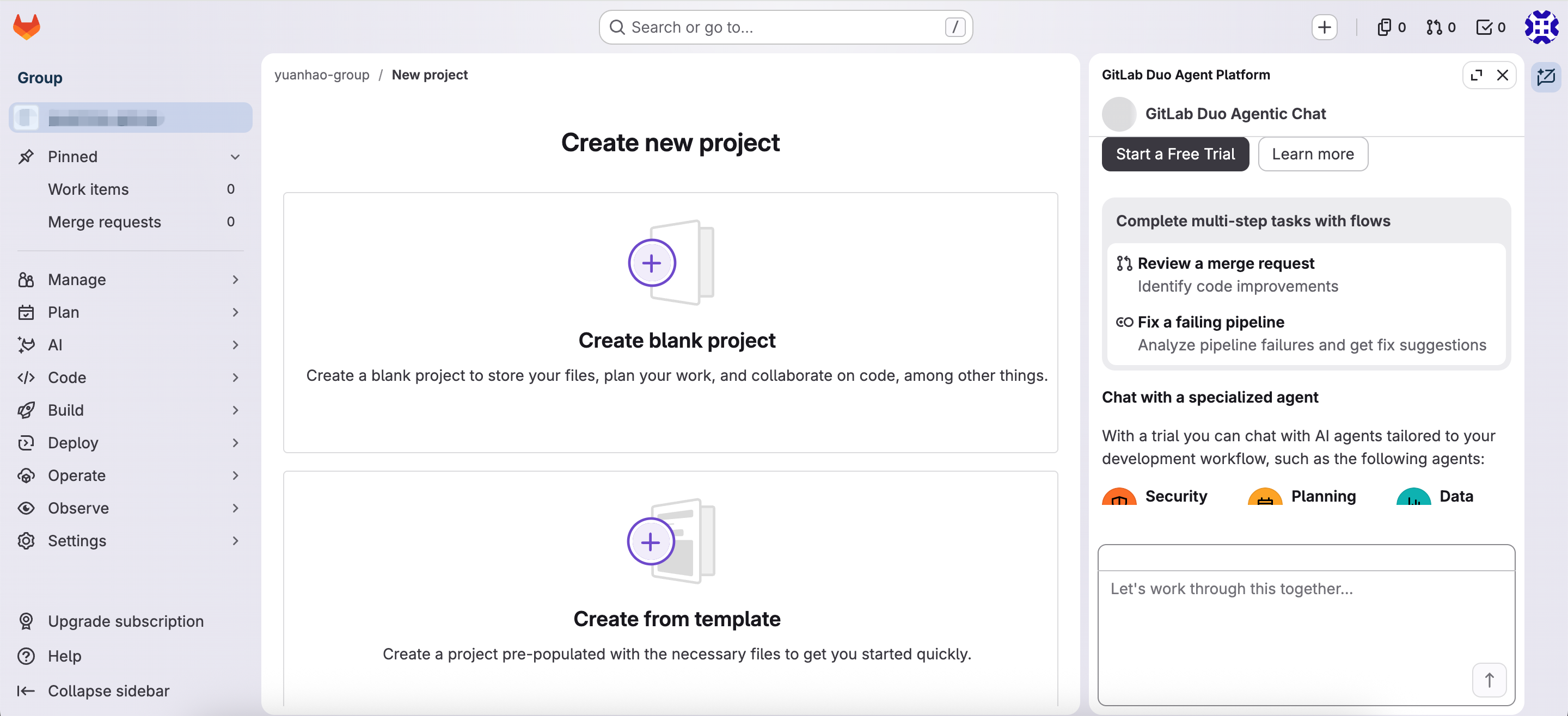Screen dimensions: 1568x716
Task: Click the Planning agent label
Action: (x=1324, y=496)
